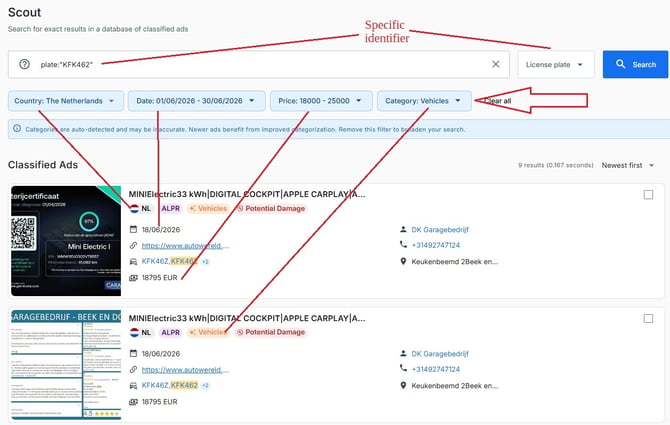Viewport: 670px width, 425px height.
Task: Click the price banknote icon in first ad
Action: [133, 278]
